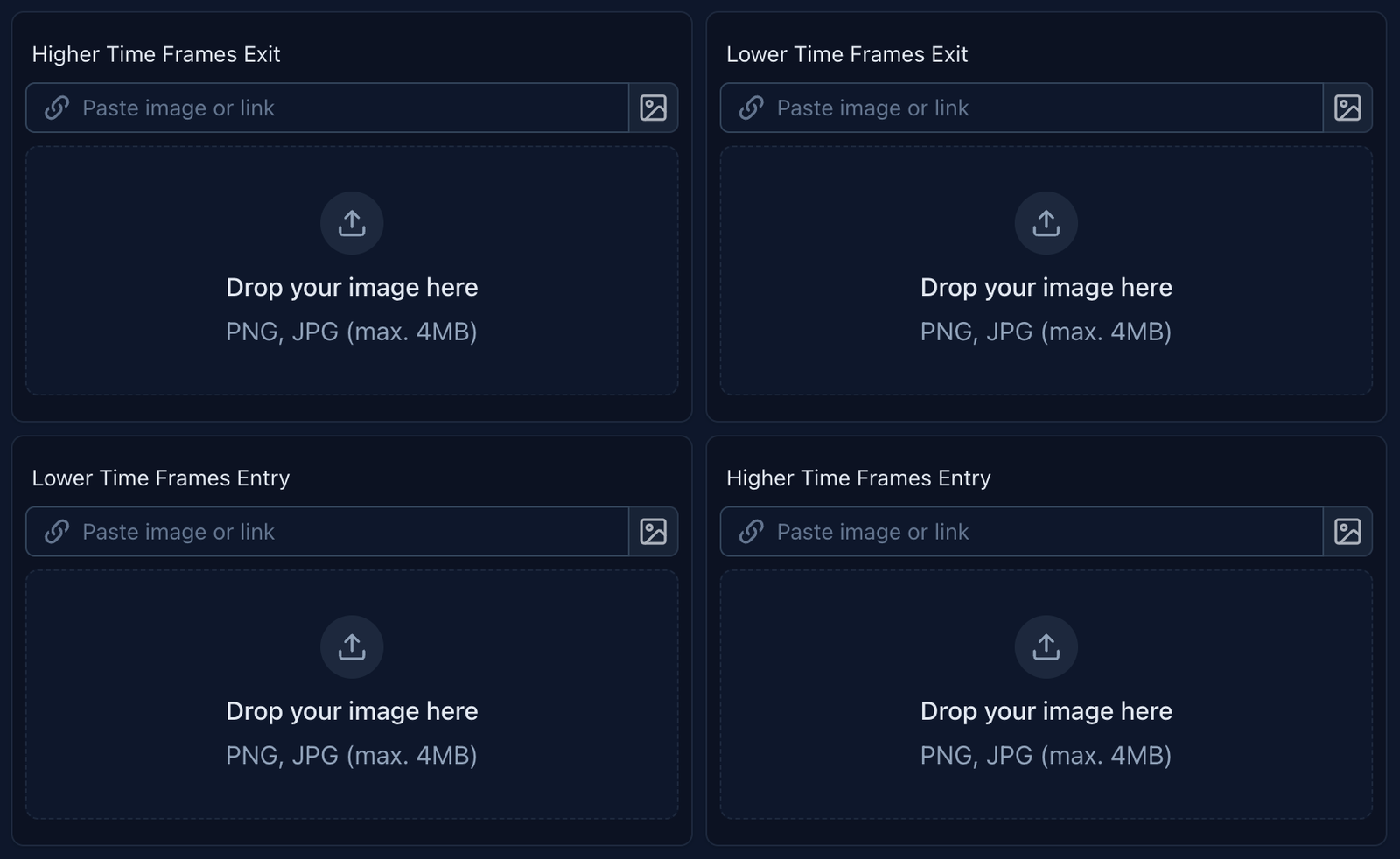The width and height of the screenshot is (1400, 859).
Task: Click upload icon in Higher Time Frames Exit dropzone
Action: pos(352,223)
